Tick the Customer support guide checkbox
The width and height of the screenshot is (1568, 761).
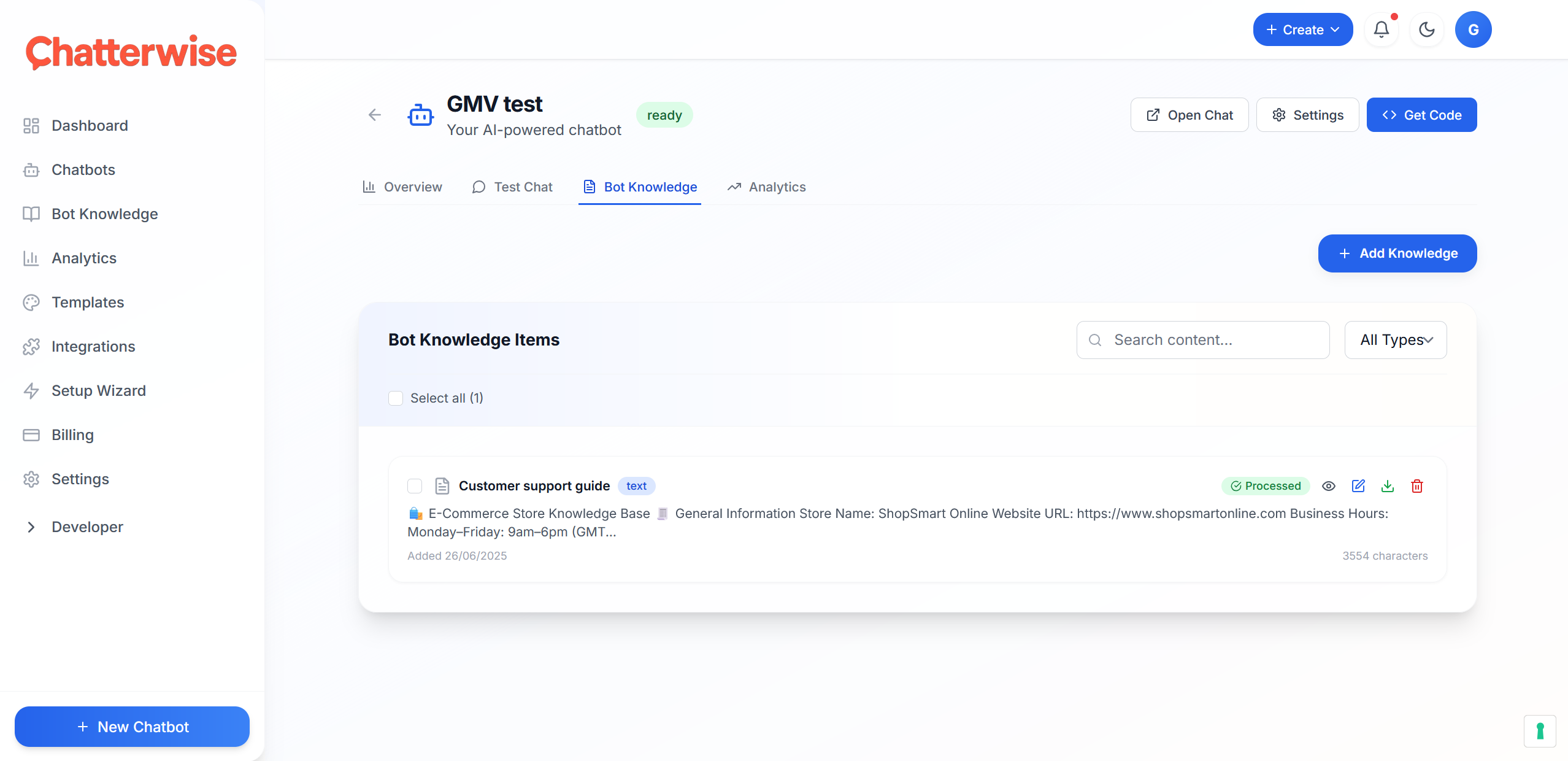[x=415, y=486]
